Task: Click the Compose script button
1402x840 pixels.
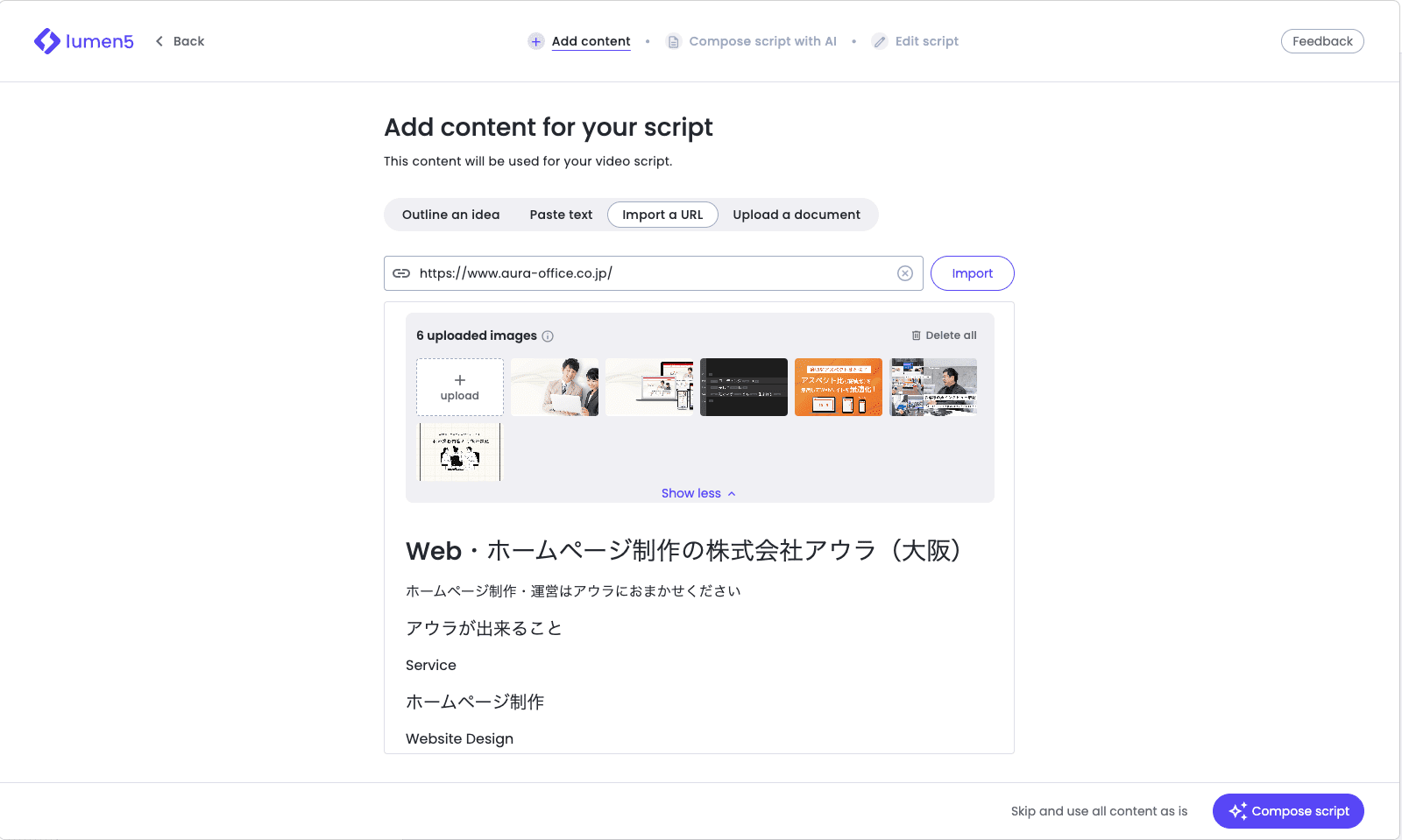Action: pos(1288,811)
